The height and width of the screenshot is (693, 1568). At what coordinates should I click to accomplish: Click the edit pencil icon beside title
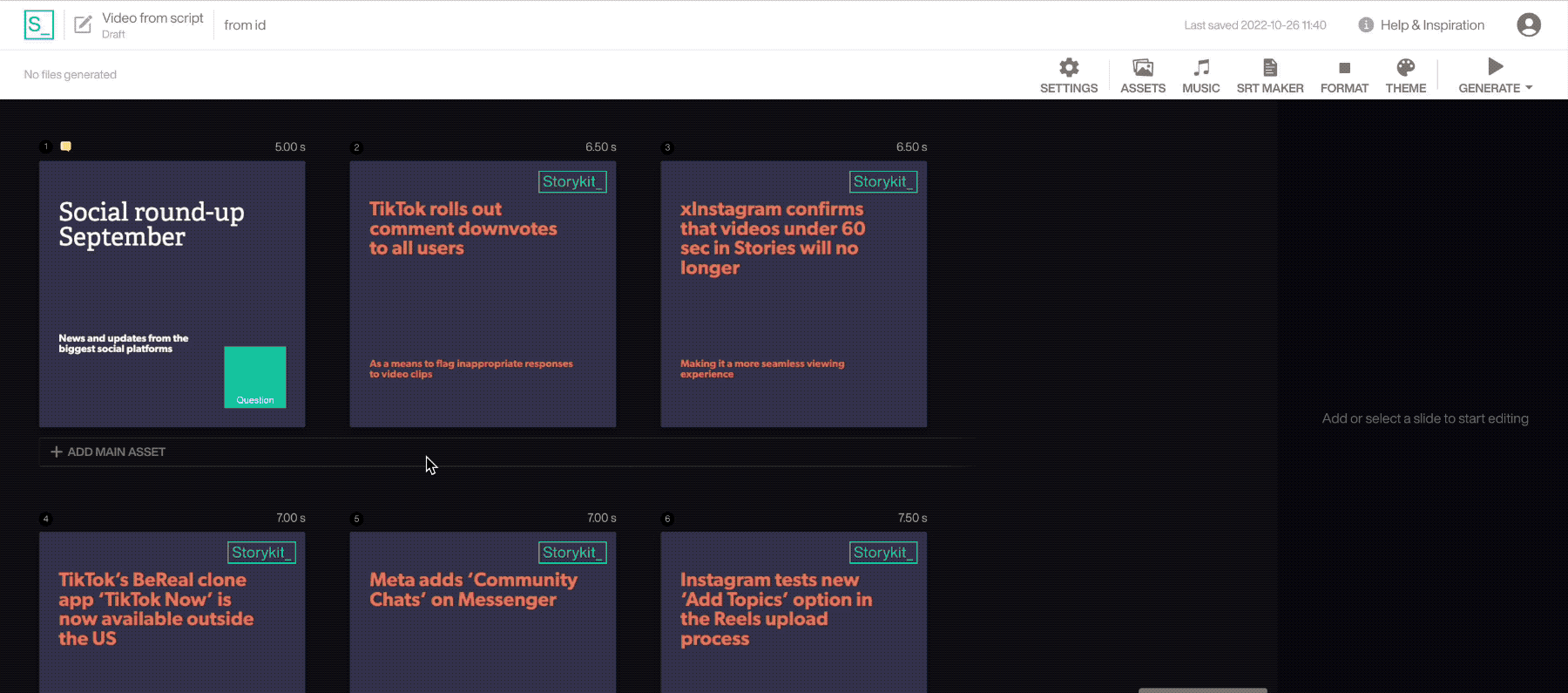[x=83, y=24]
